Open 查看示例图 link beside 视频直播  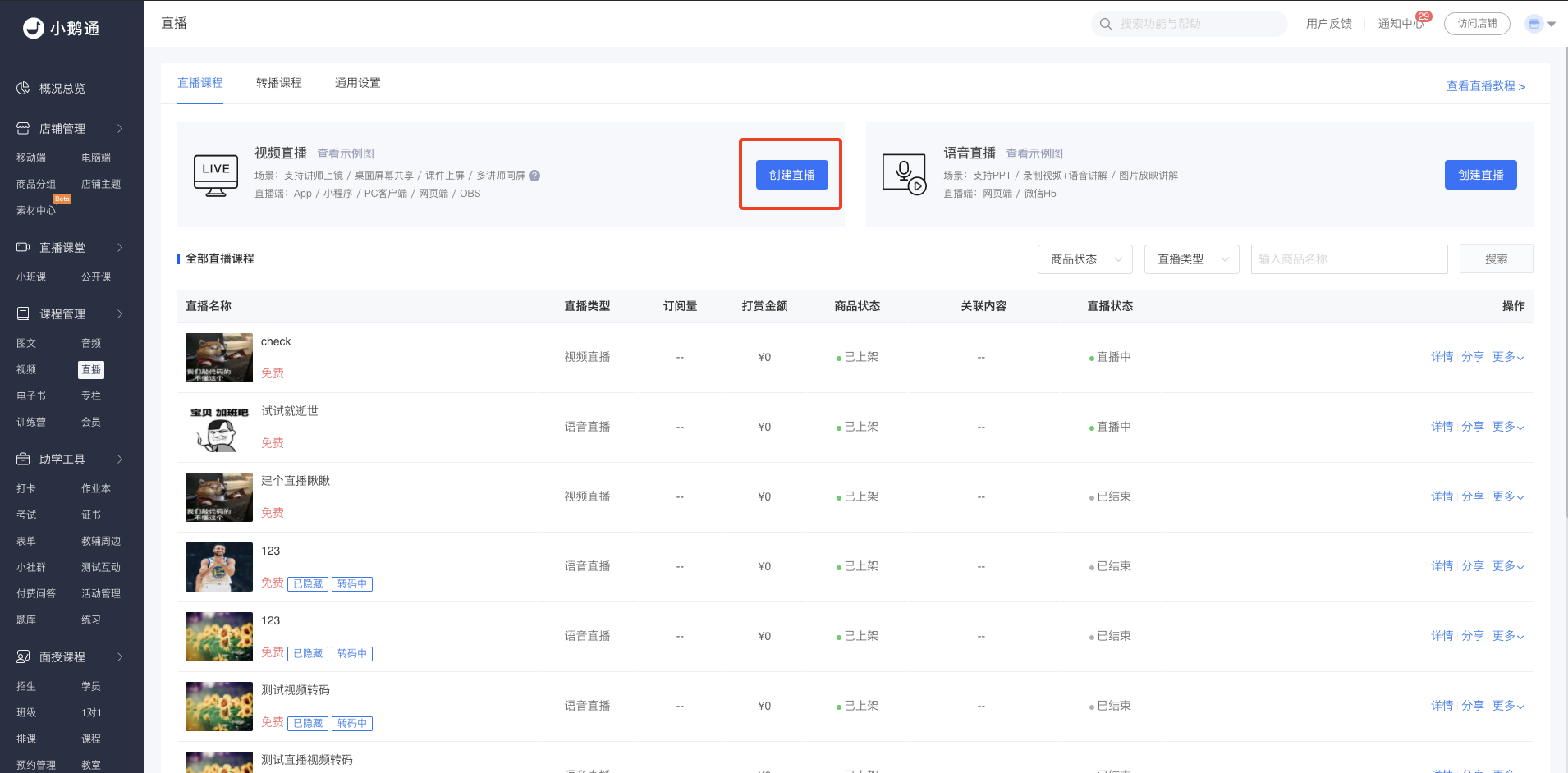346,153
